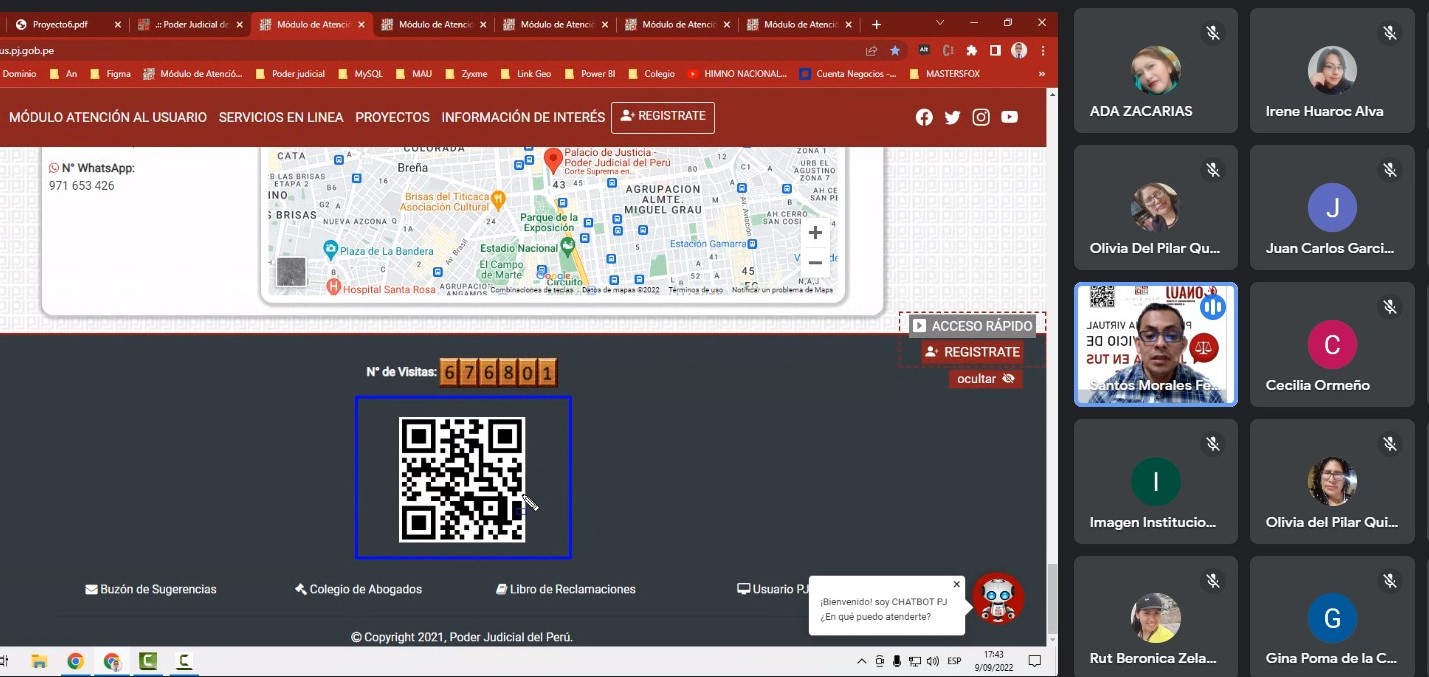Click REGISTRATE under ACCESO RÁPIDO
The height and width of the screenshot is (677, 1429).
click(x=972, y=352)
